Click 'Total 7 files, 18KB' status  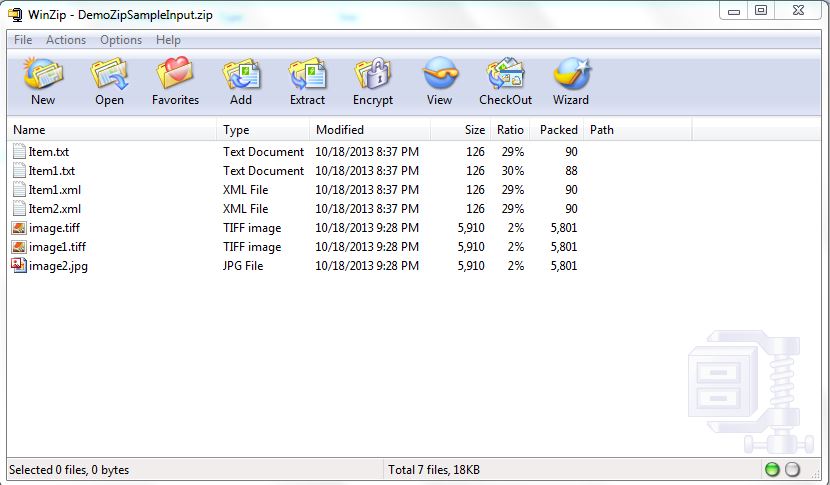[x=434, y=470]
